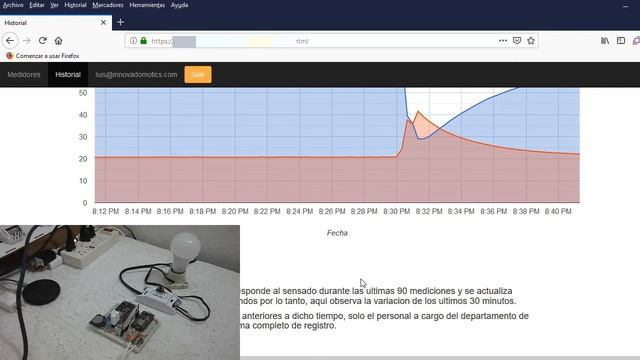Click the webcam video overlay of the lamp
This screenshot has height=360, width=640.
pyautogui.click(x=120, y=292)
